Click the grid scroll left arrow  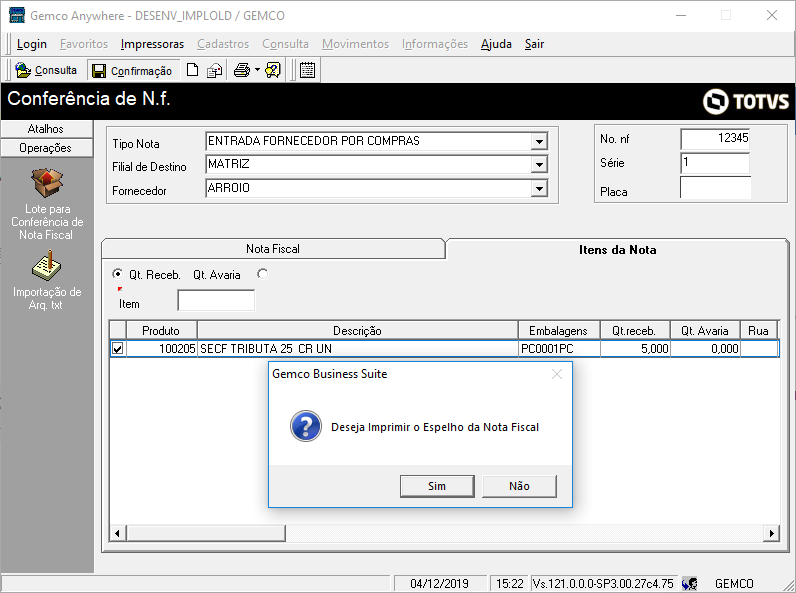(118, 533)
